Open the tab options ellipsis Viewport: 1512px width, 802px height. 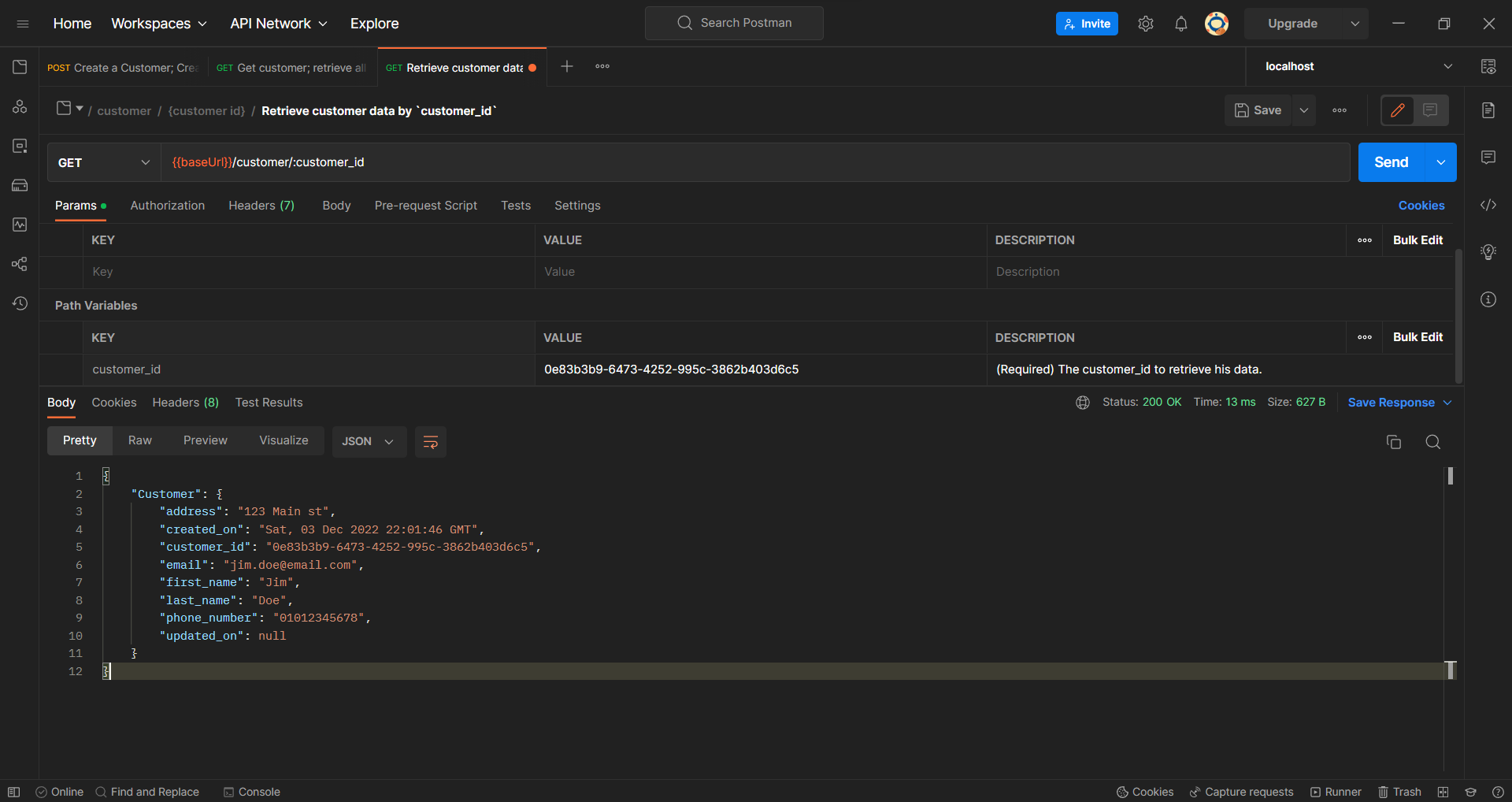coord(602,66)
